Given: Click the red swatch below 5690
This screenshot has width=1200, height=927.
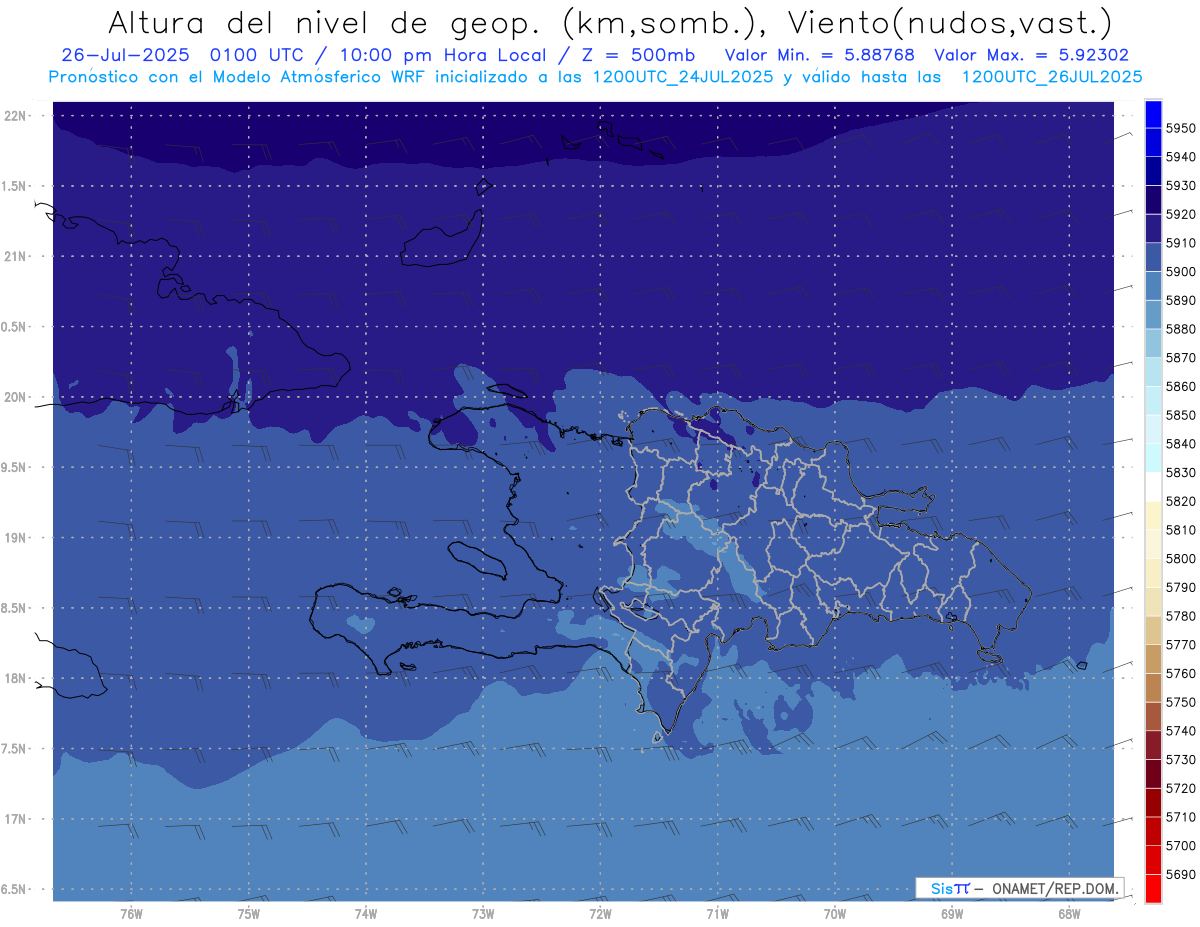Looking at the screenshot, I should (x=1152, y=888).
